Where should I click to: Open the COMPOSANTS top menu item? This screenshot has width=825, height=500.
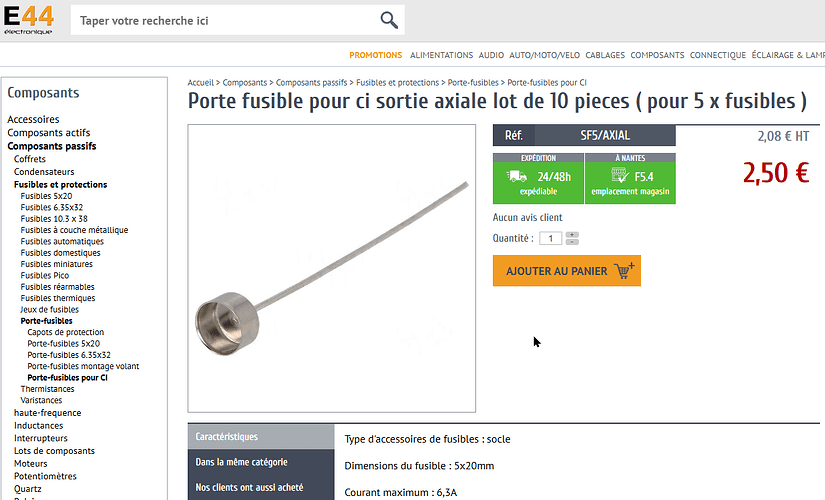(657, 55)
